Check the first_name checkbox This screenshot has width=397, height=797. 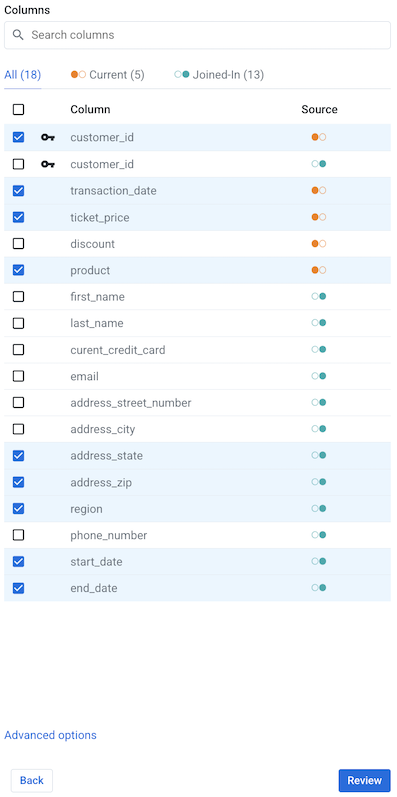click(18, 296)
